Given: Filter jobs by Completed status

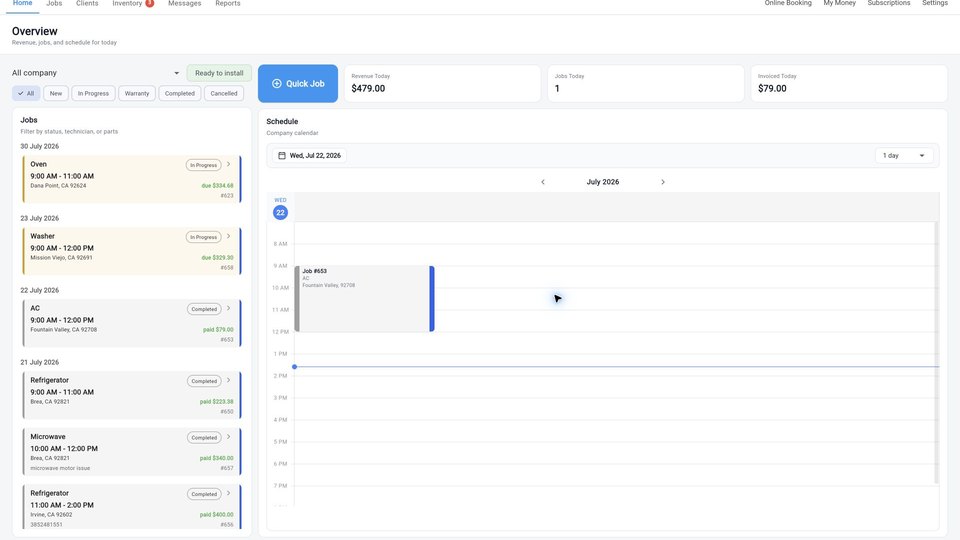Looking at the screenshot, I should click(179, 94).
